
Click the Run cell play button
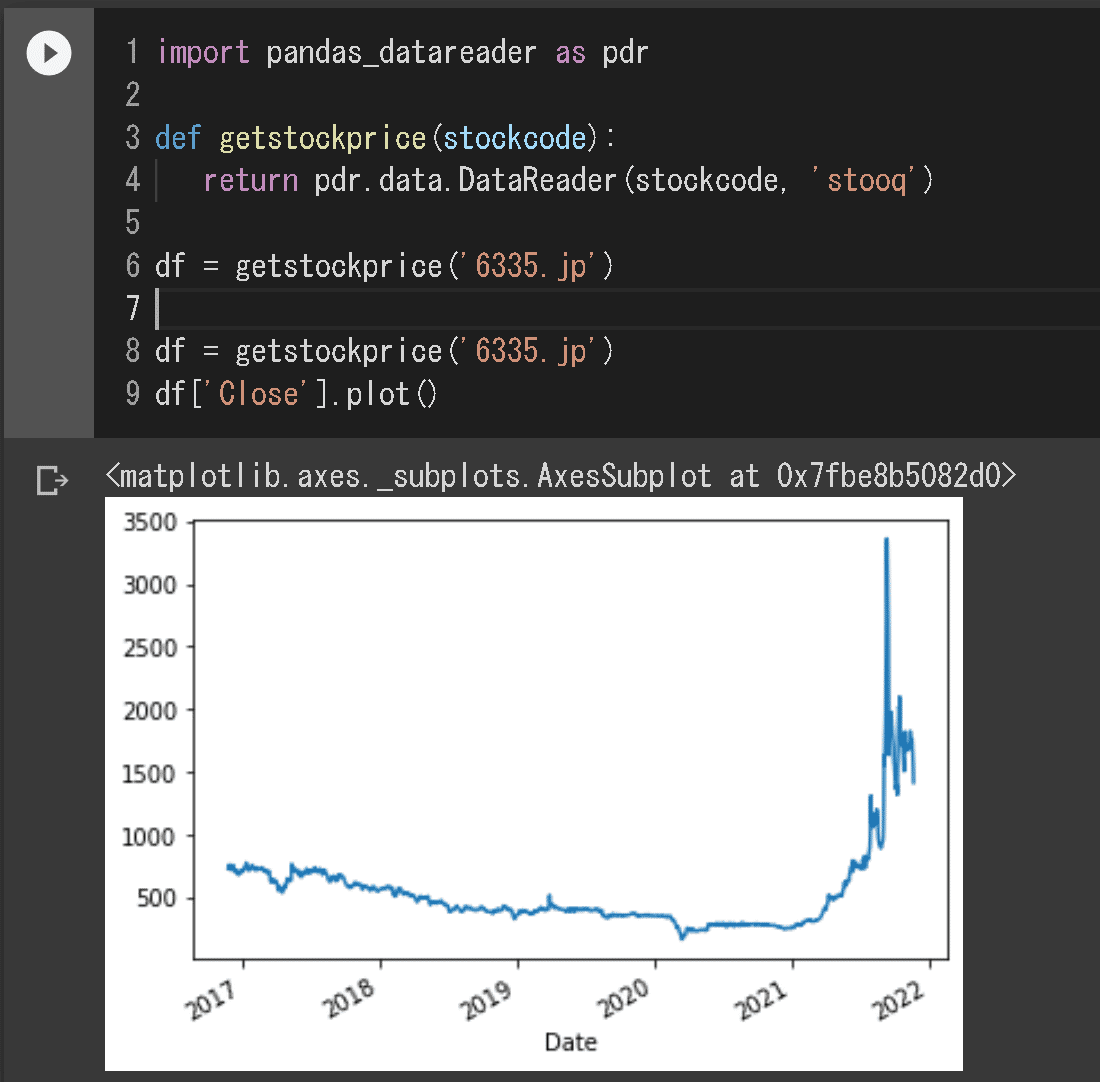tap(48, 53)
